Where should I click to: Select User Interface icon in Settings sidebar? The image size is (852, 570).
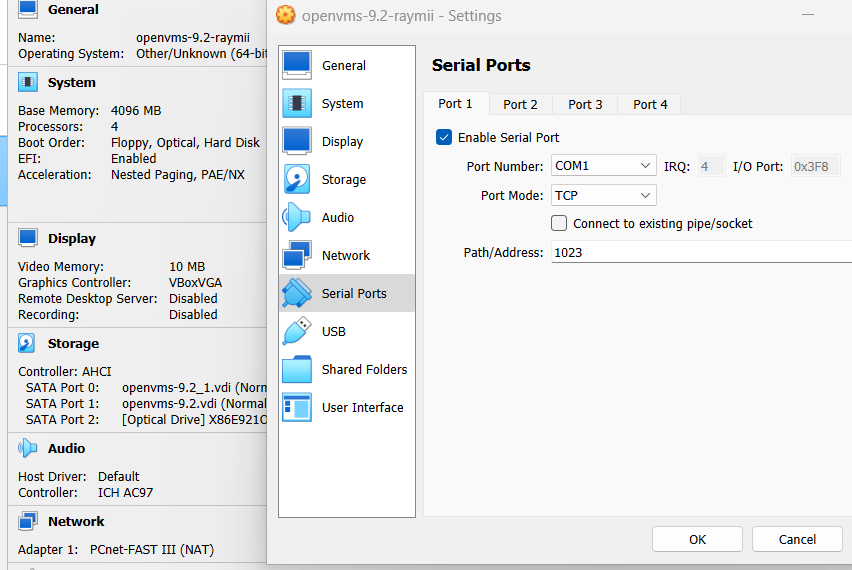297,408
